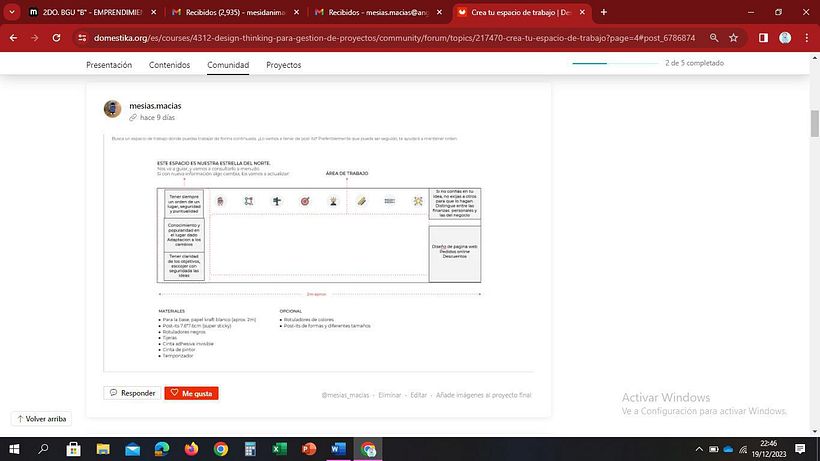The width and height of the screenshot is (820, 461).
Task: Launch Firefox from taskbar
Action: [191, 449]
